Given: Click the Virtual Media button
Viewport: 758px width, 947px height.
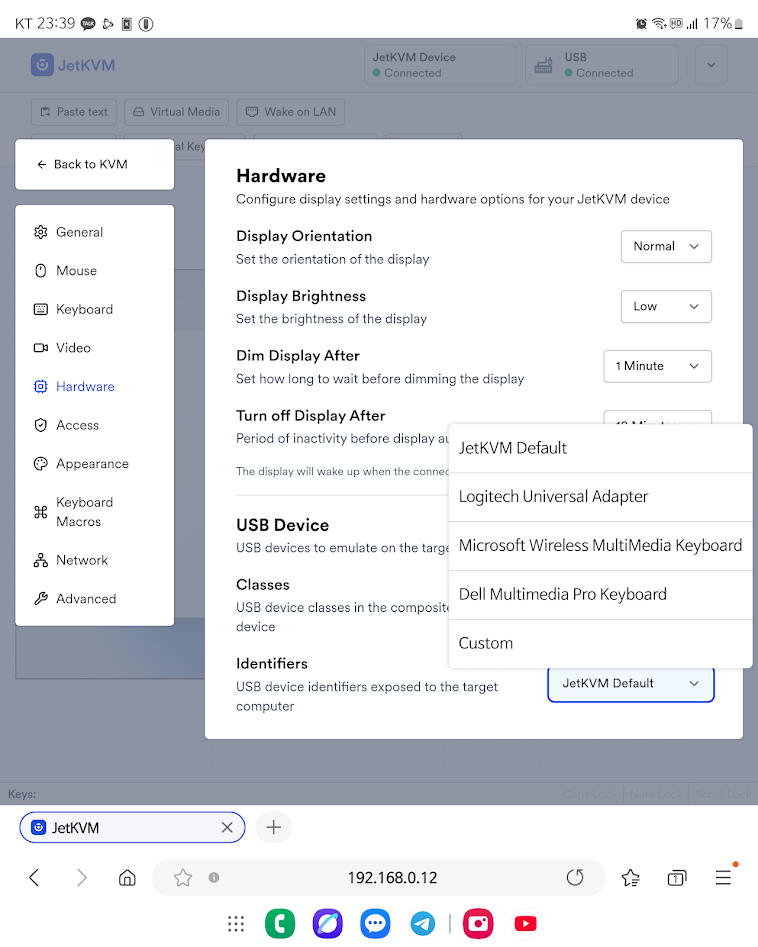Looking at the screenshot, I should tap(176, 112).
